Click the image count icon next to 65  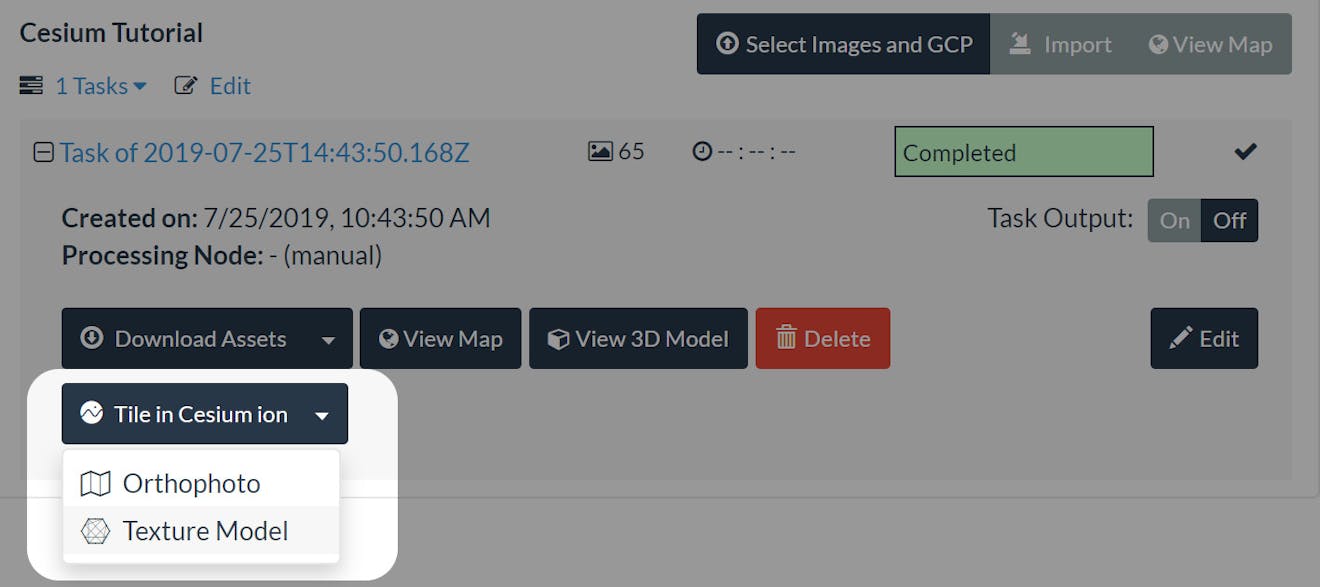[600, 152]
